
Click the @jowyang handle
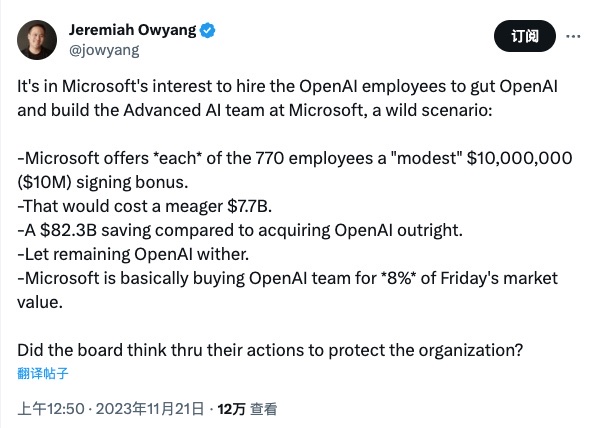coord(104,50)
